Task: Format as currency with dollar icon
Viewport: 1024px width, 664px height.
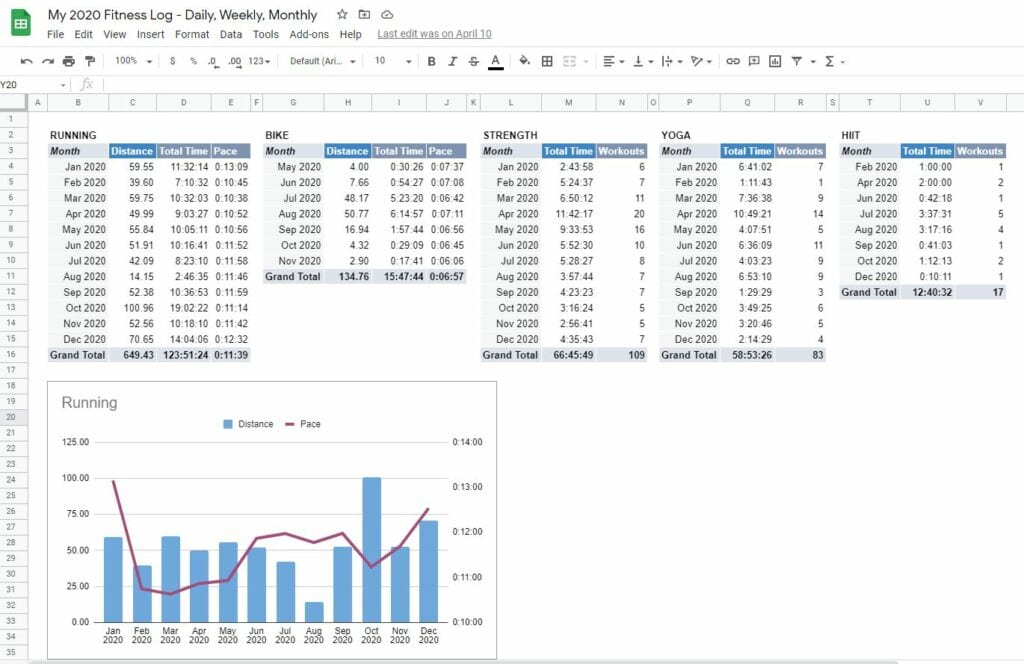Action: 172,61
